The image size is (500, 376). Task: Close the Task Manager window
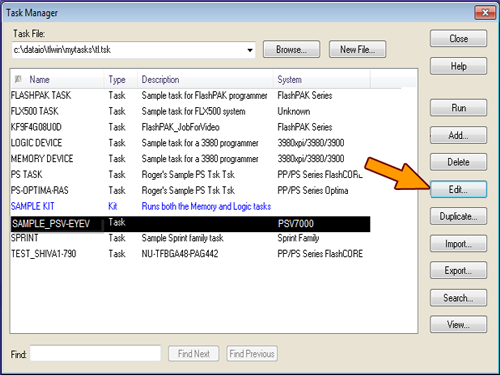pos(485,13)
